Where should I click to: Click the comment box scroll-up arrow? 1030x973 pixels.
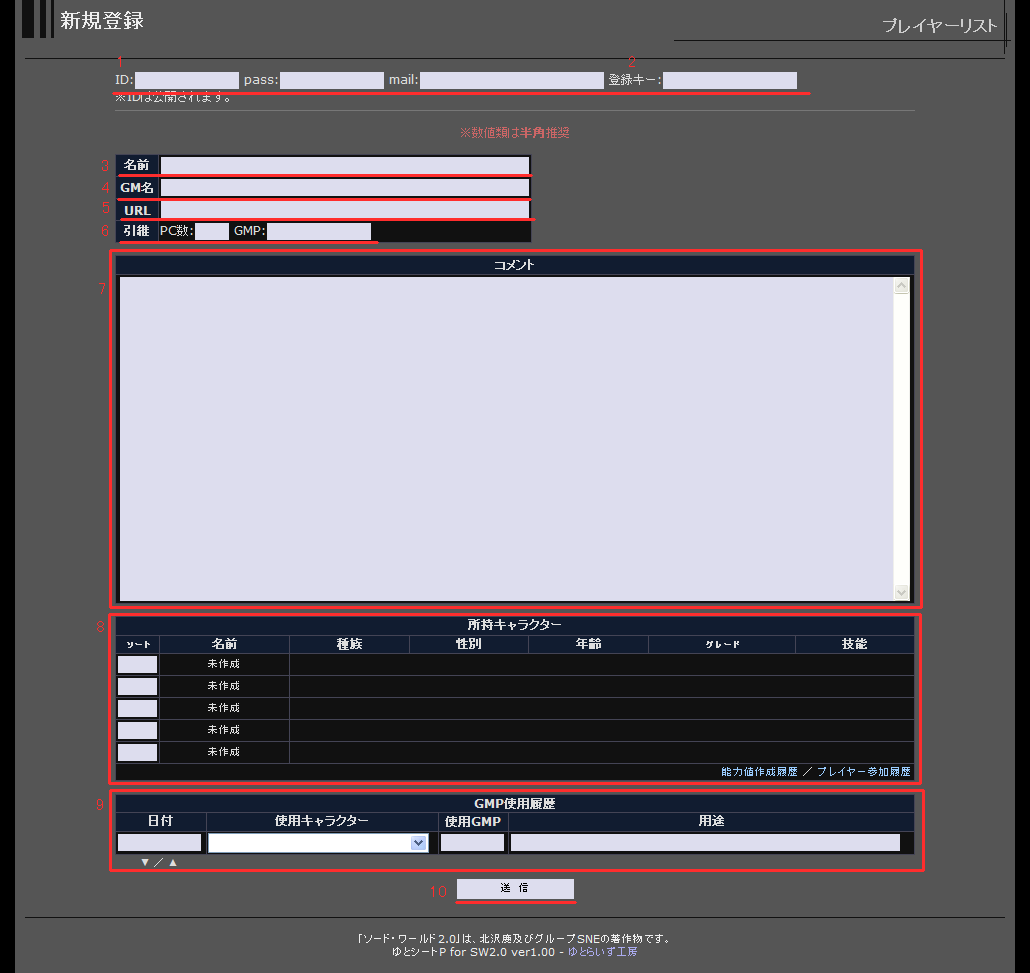click(901, 286)
